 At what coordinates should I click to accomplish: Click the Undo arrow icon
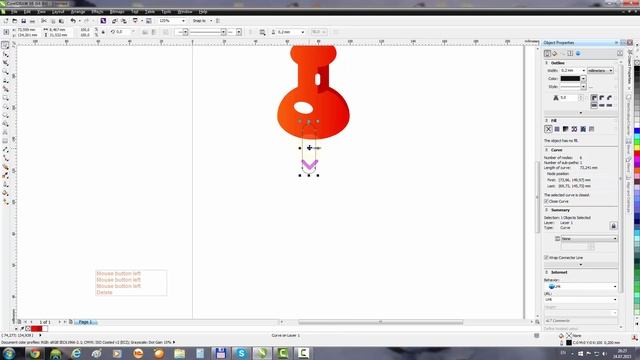pyautogui.click(x=73, y=21)
